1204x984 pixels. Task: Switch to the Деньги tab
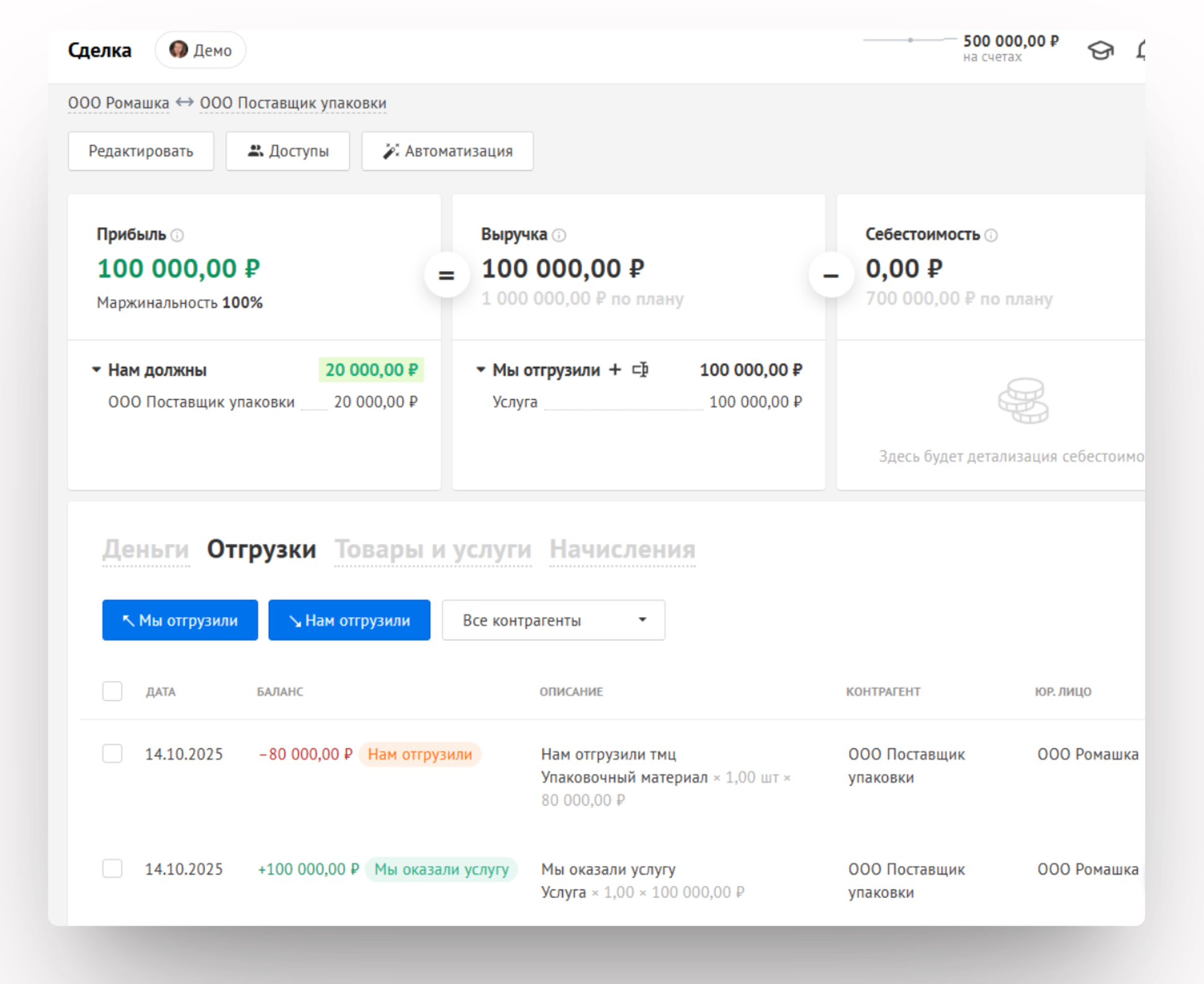tap(145, 549)
